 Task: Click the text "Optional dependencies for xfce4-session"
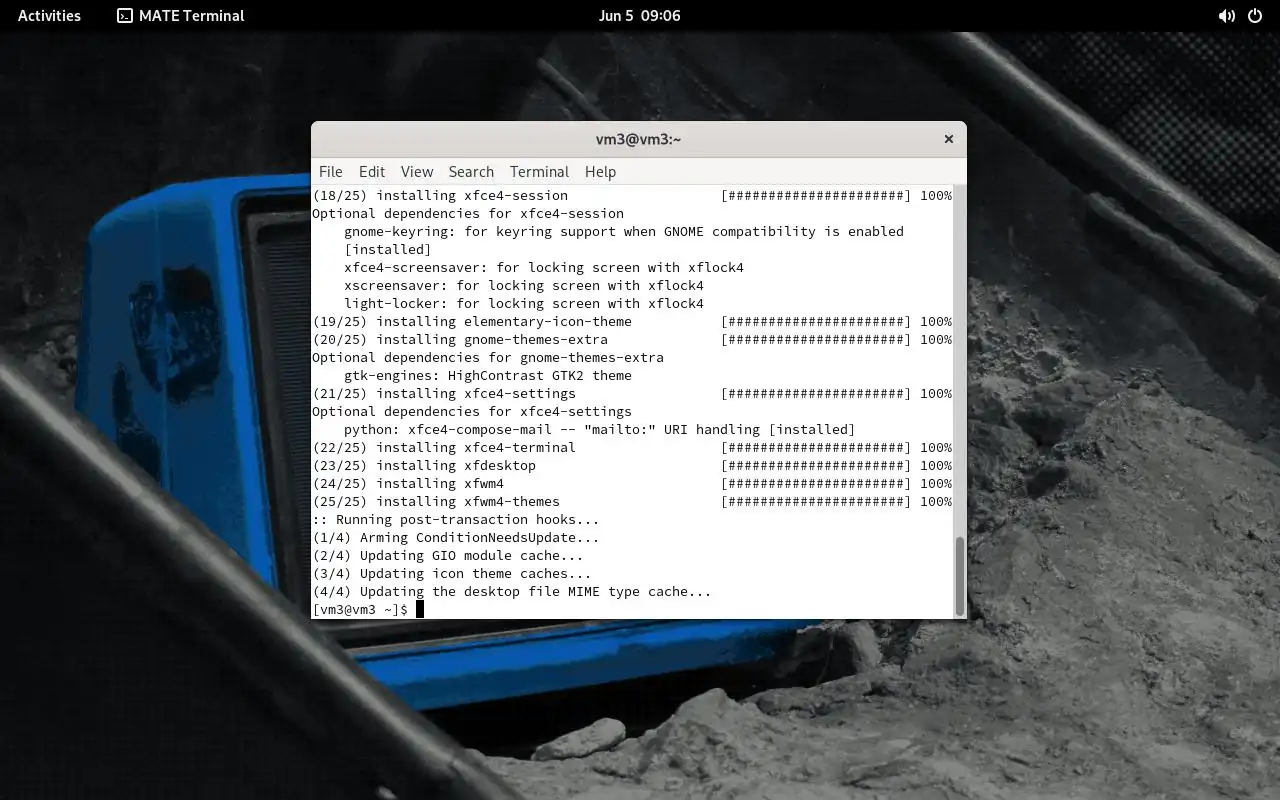tap(468, 213)
